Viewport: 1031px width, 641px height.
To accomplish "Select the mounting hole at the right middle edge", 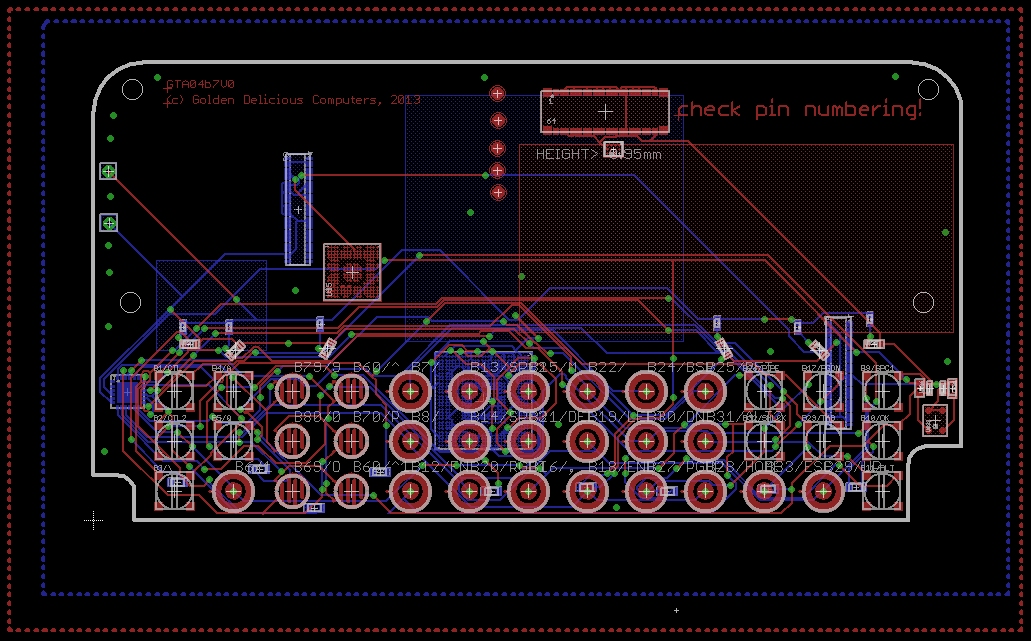I will pyautogui.click(x=923, y=301).
